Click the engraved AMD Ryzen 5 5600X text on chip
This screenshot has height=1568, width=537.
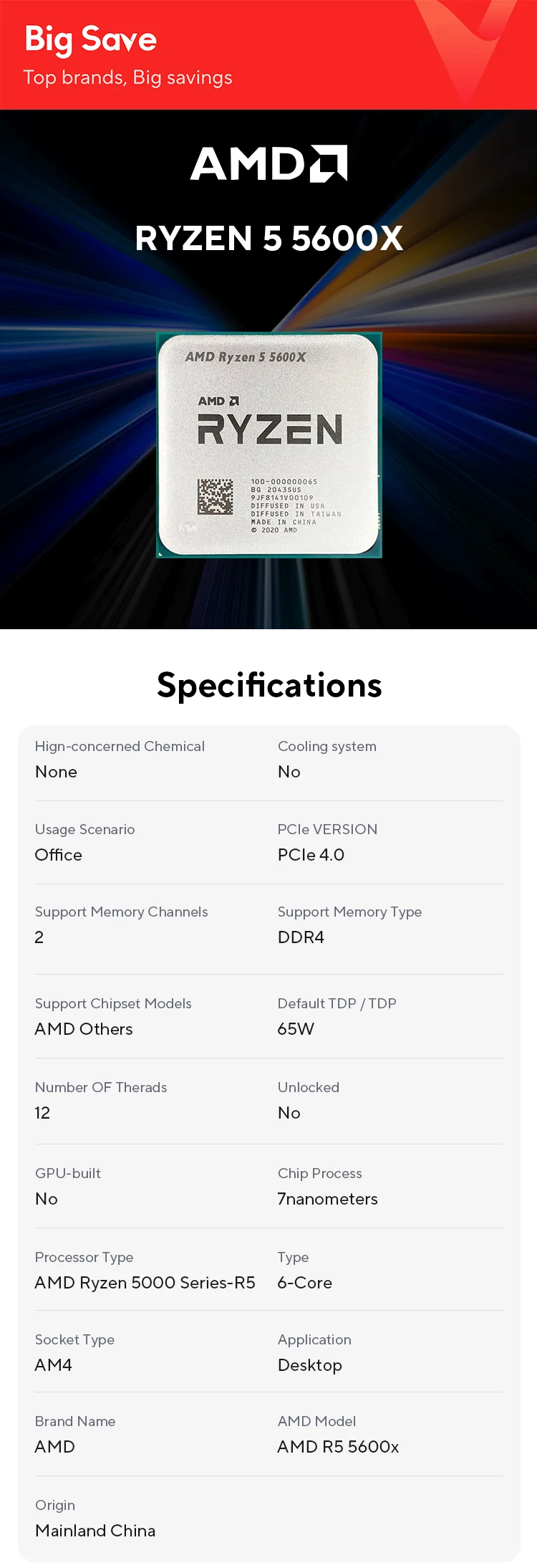tap(246, 357)
